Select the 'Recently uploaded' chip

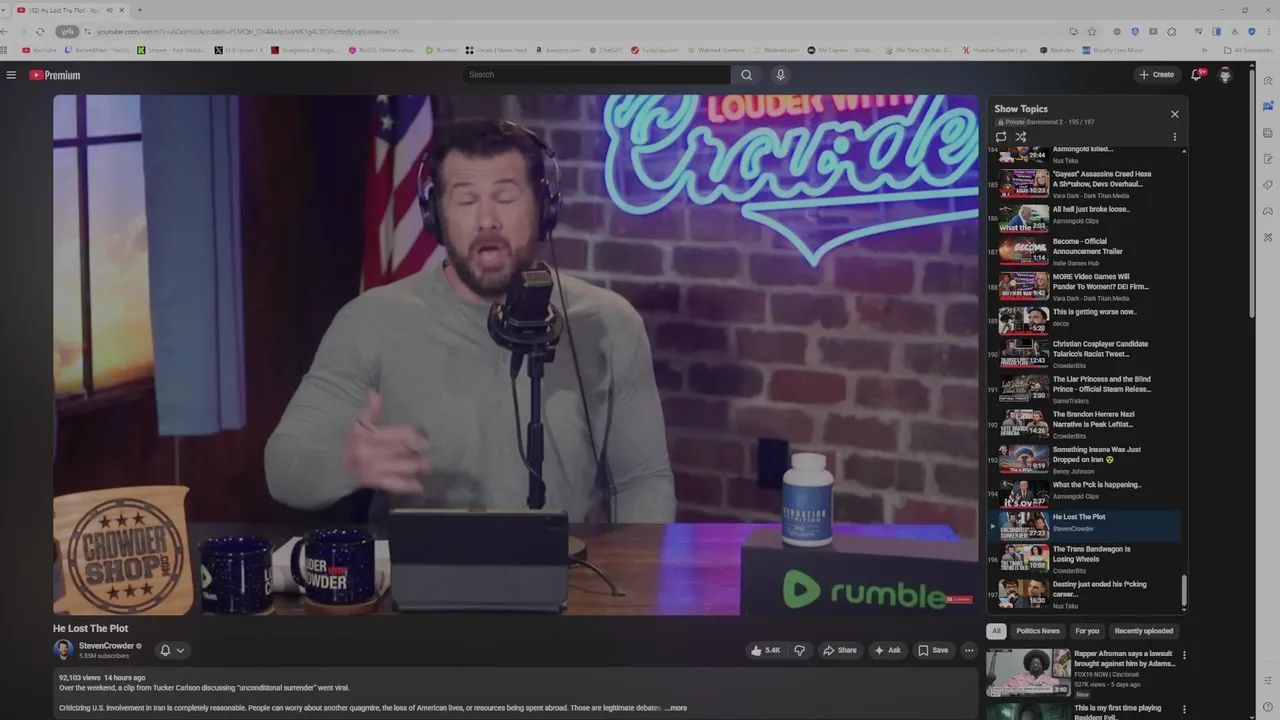(1144, 631)
